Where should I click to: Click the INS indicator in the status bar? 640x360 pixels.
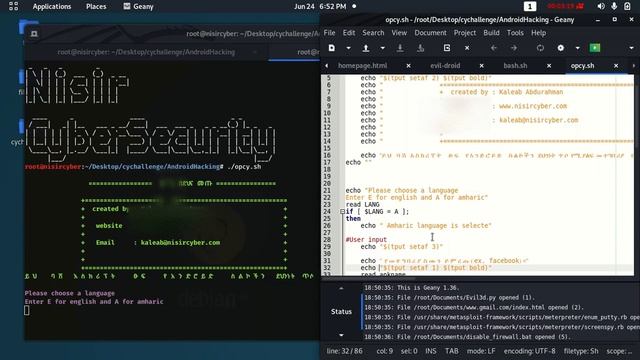coord(431,351)
